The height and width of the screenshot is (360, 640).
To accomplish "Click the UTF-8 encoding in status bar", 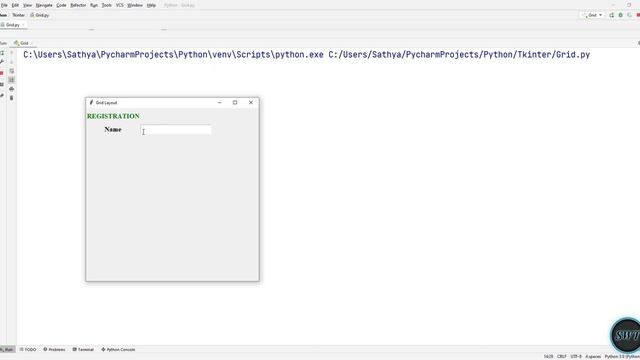I will pos(576,357).
